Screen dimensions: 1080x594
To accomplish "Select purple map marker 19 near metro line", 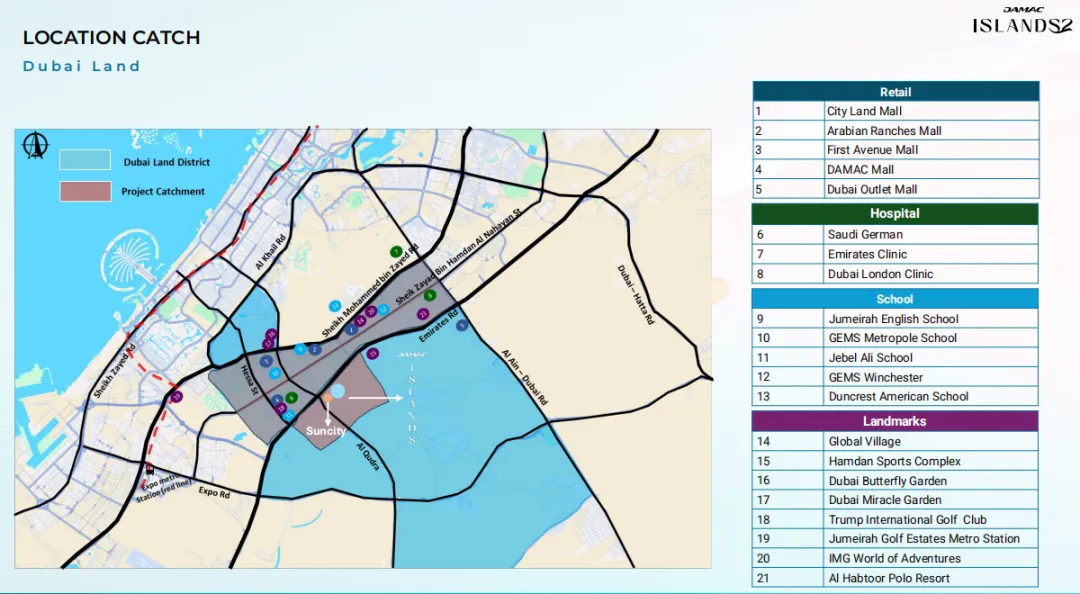I will (x=177, y=396).
